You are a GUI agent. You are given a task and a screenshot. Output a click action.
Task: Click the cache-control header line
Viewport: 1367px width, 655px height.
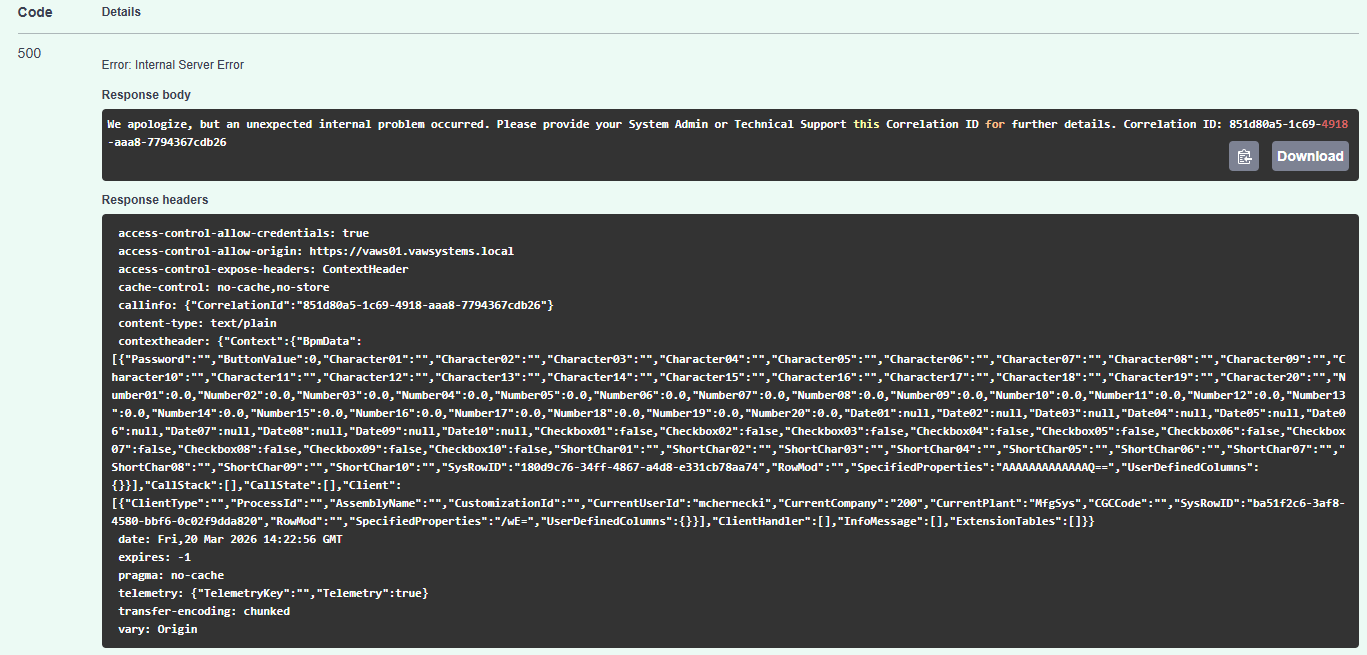pyautogui.click(x=223, y=287)
